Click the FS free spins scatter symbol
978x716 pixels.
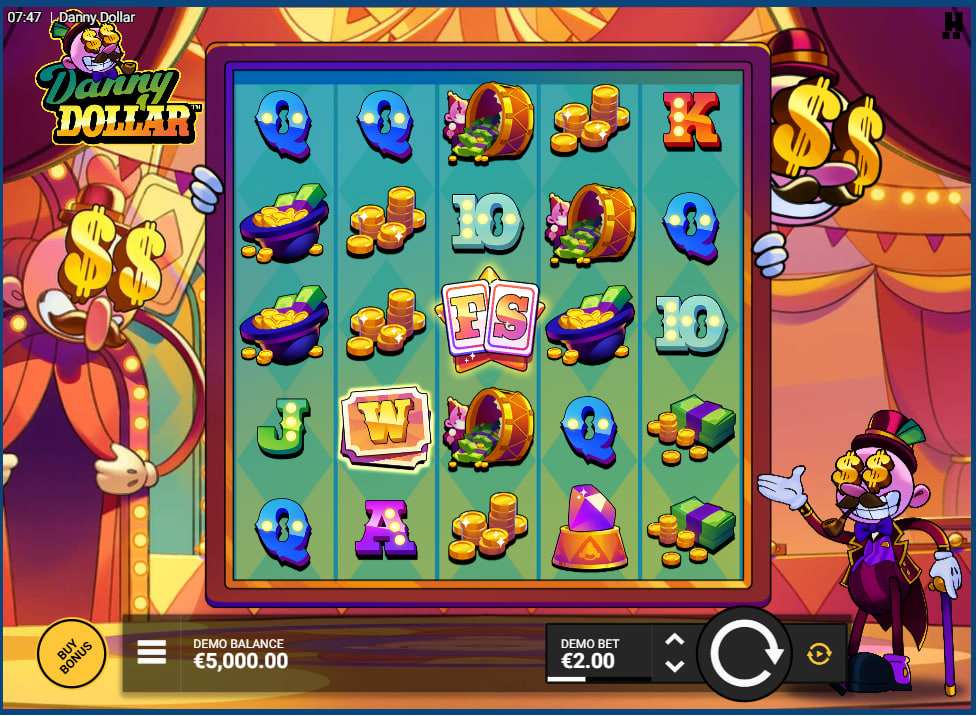pos(490,320)
